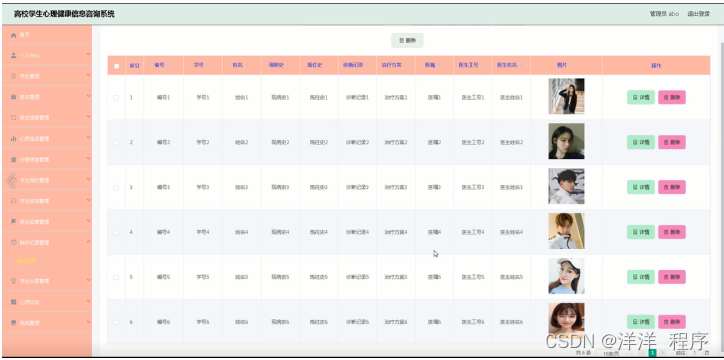Image resolution: width=724 pixels, height=360 pixels.
Task: Click the top 删除 button above the table
Action: [407, 41]
